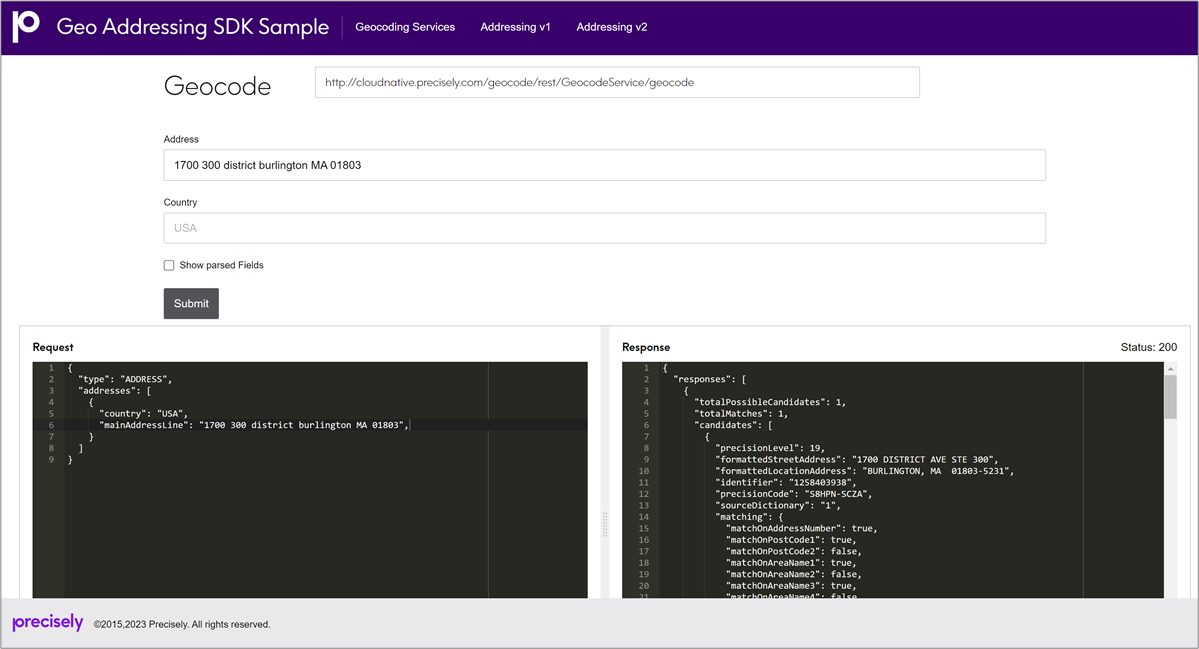The width and height of the screenshot is (1199, 649).
Task: Click the "addresses": [ line in Request
Action: pos(115,391)
